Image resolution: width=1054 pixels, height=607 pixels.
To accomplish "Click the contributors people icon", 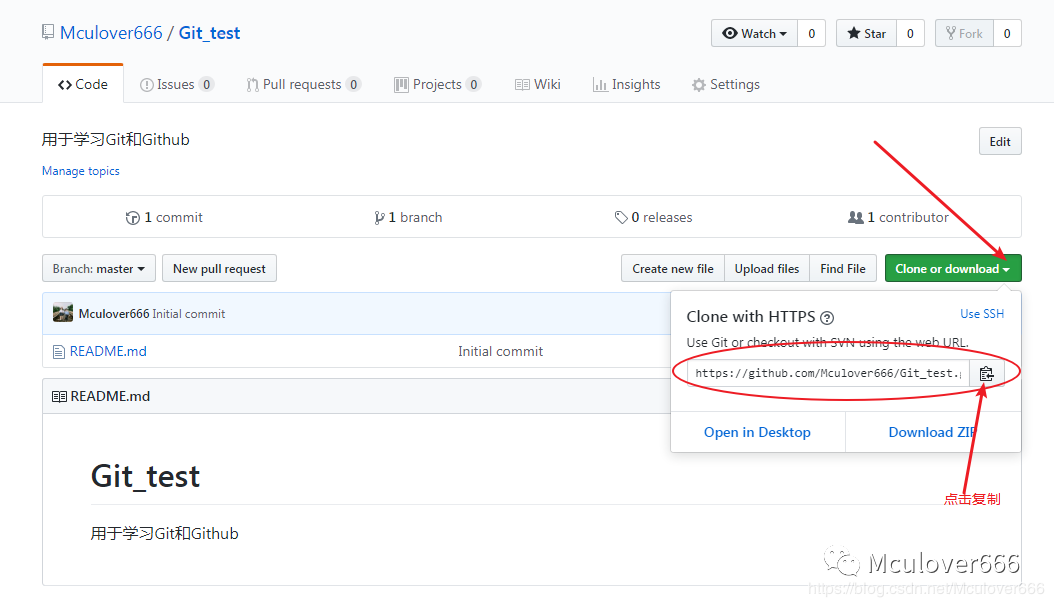I will pyautogui.click(x=855, y=217).
